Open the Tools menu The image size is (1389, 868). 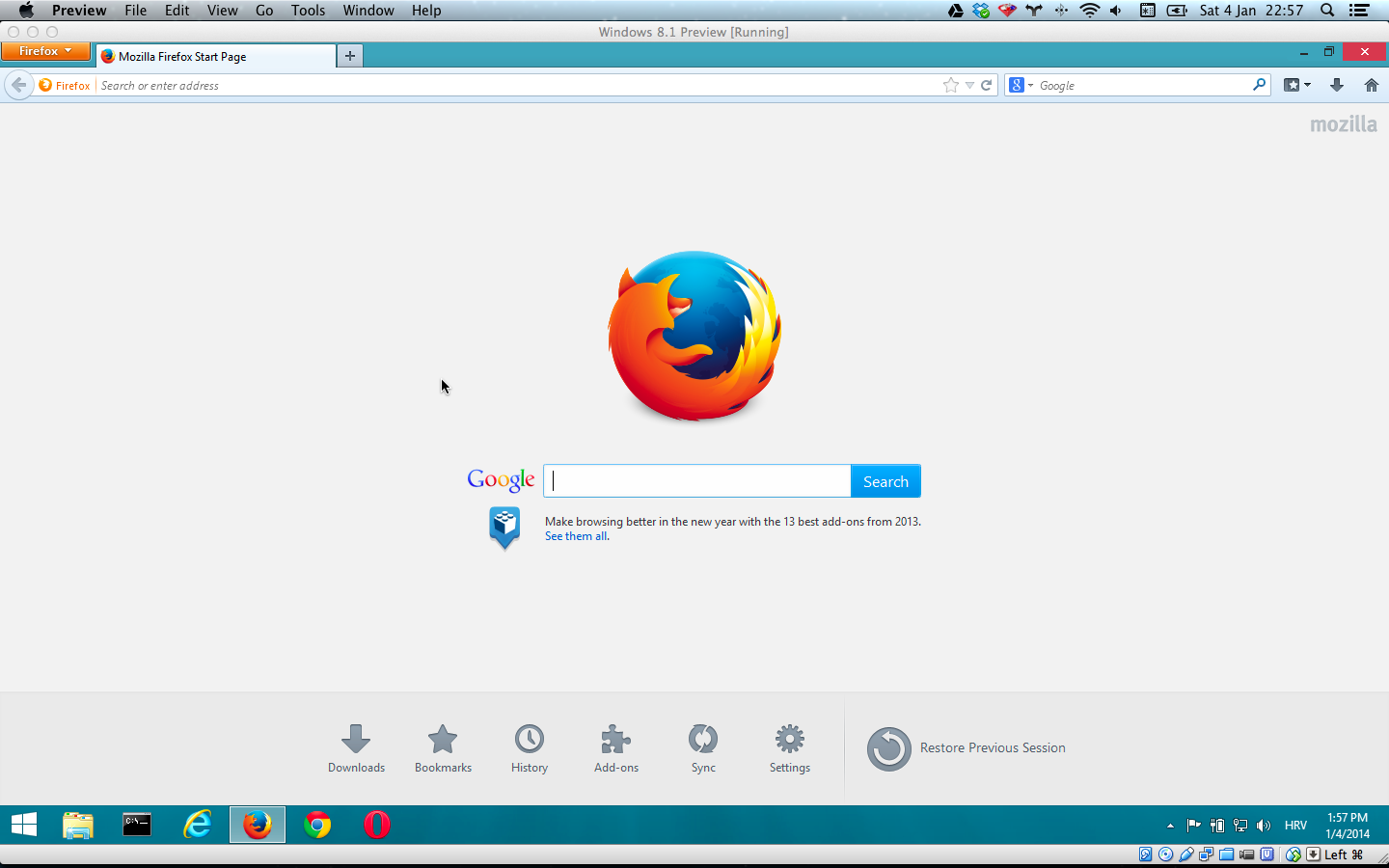pos(309,11)
